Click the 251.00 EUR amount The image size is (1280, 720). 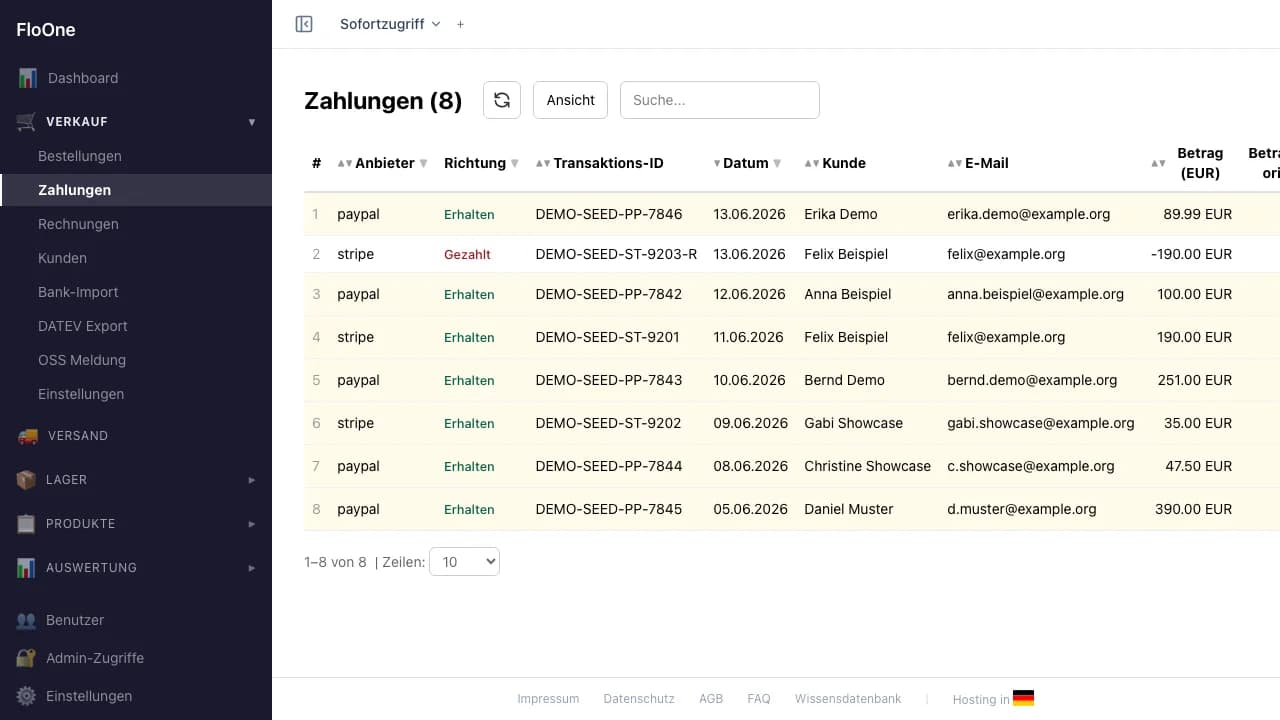pos(1194,380)
